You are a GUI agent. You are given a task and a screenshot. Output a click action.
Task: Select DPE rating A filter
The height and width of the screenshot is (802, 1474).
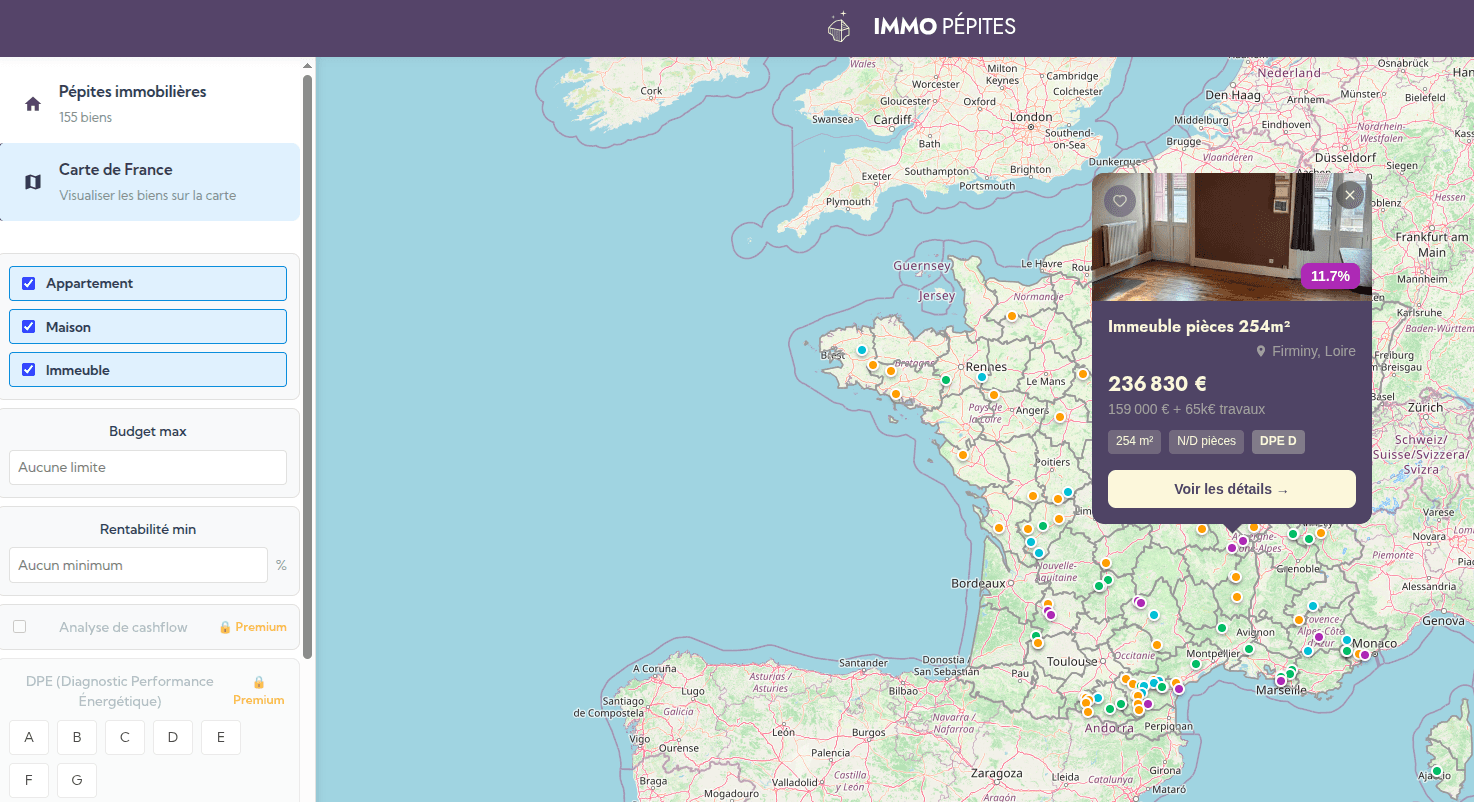(x=28, y=737)
